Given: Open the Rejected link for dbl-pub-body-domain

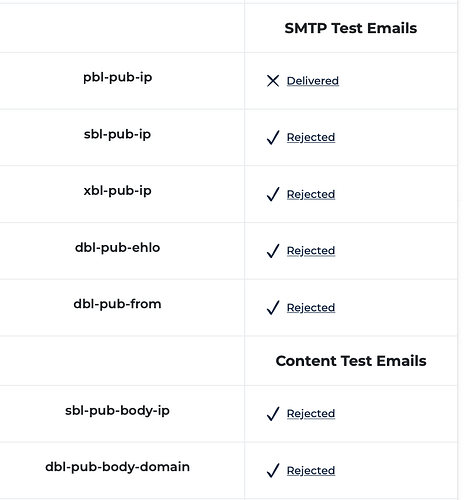Looking at the screenshot, I should (311, 470).
